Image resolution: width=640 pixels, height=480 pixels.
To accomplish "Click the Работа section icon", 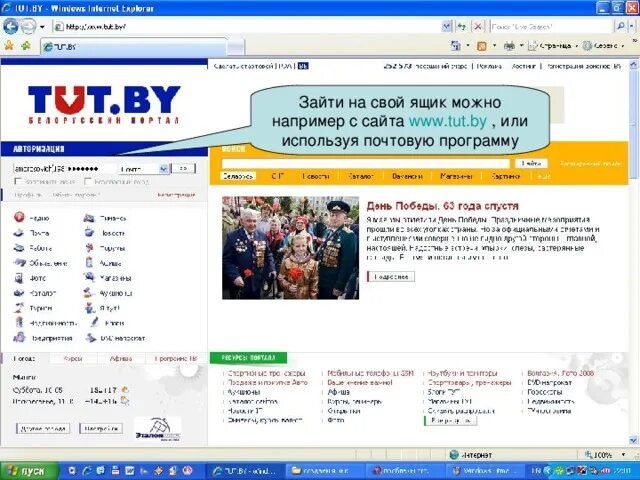I will click(19, 247).
